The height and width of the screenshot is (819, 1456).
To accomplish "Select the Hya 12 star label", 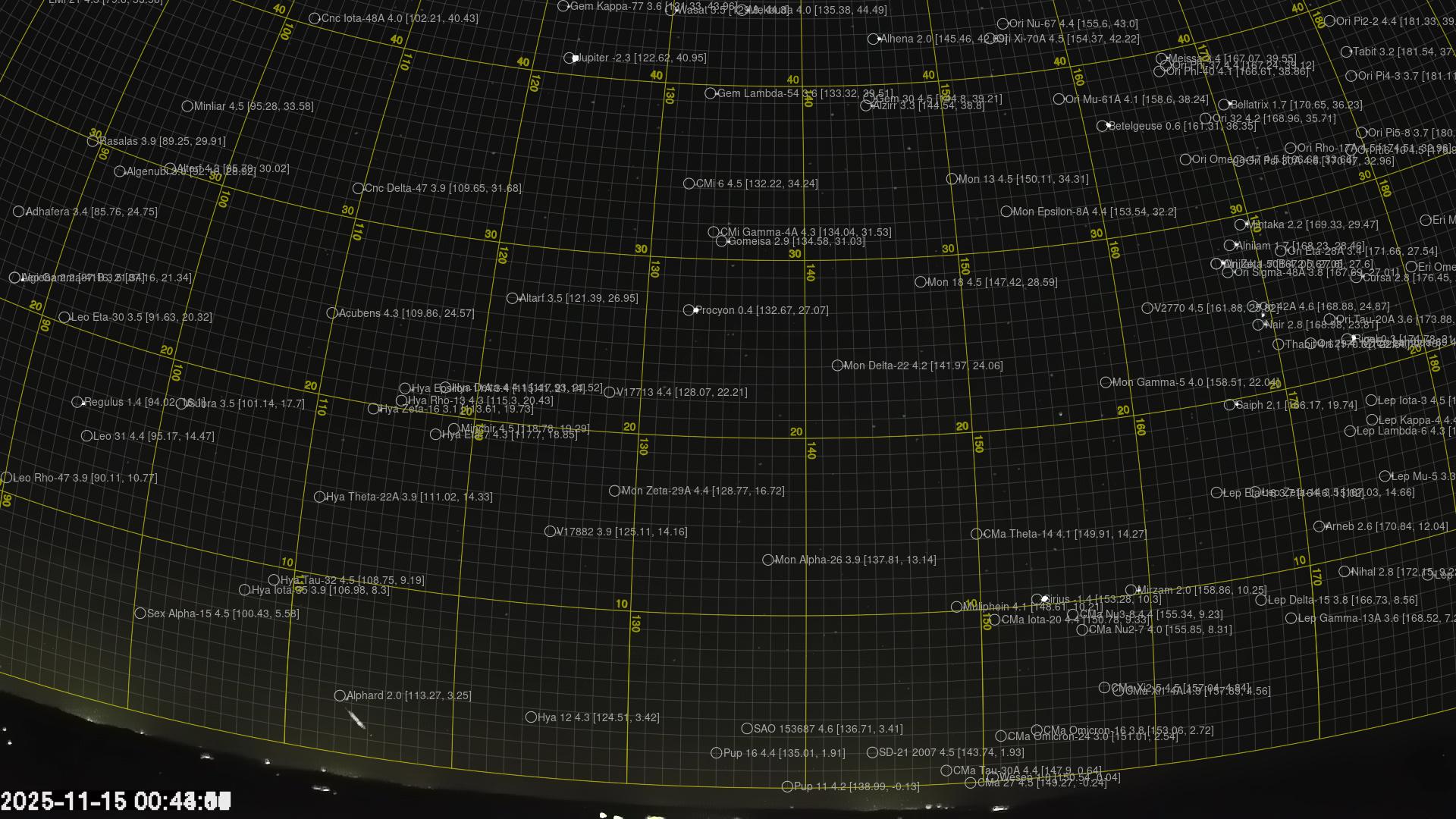I will pos(598,718).
